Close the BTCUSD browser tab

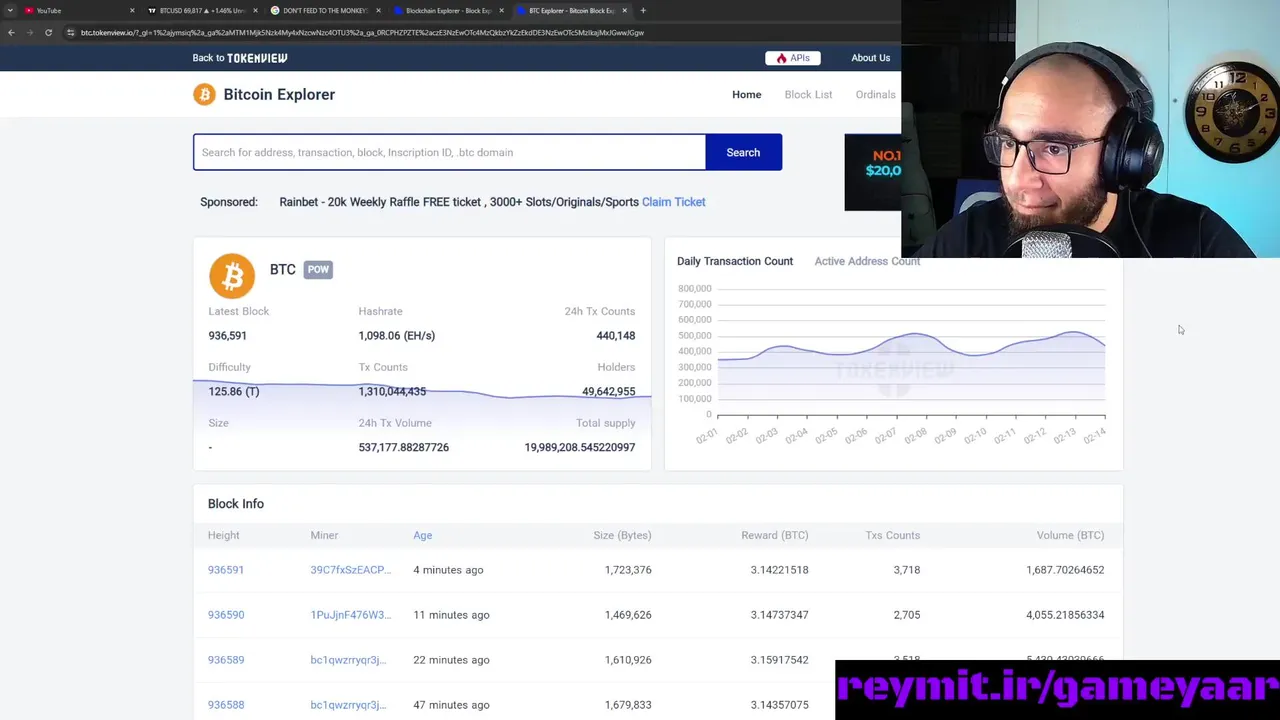(255, 10)
